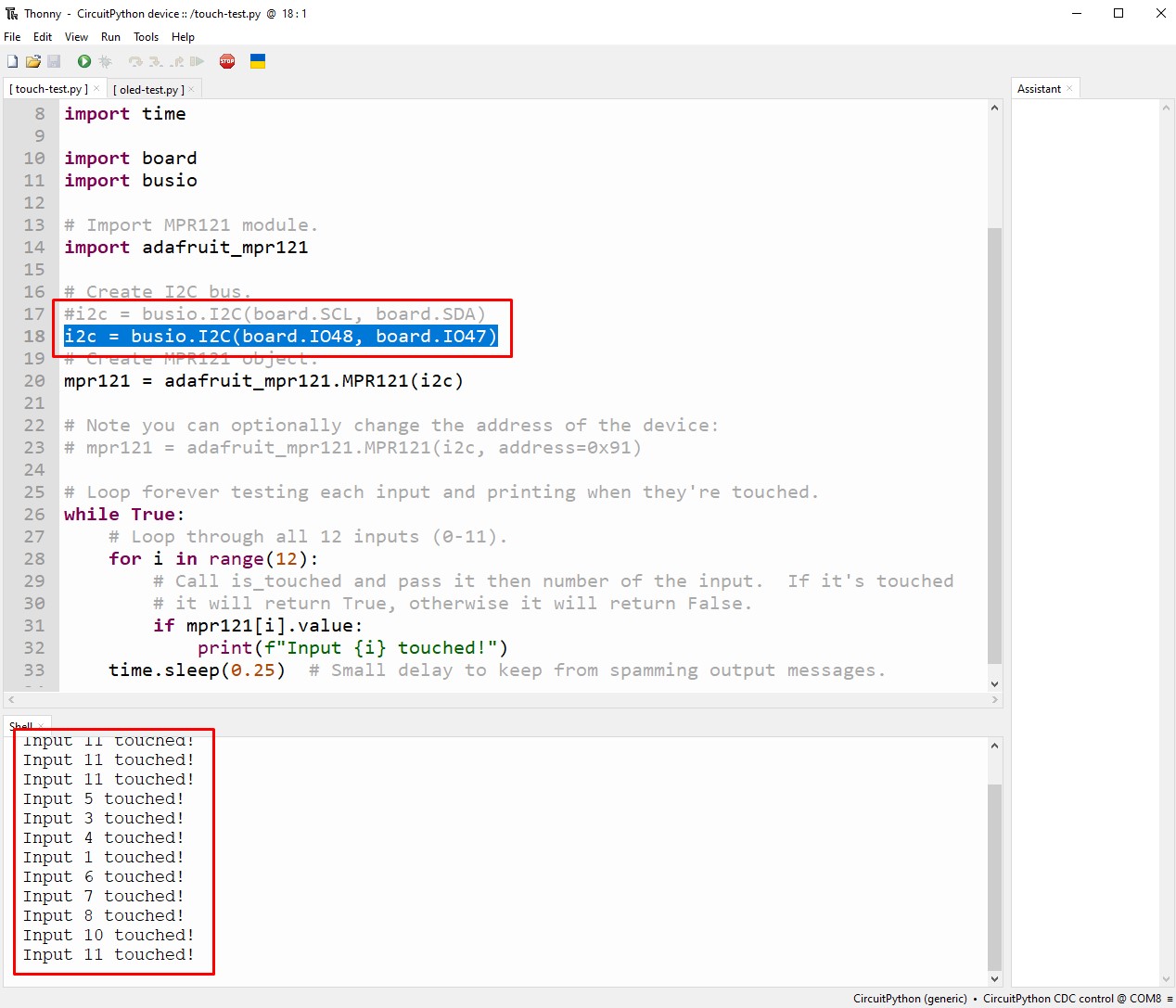Click the editor horizontal scrollbar right arrow
1176x1008 pixels.
pyautogui.click(x=994, y=699)
